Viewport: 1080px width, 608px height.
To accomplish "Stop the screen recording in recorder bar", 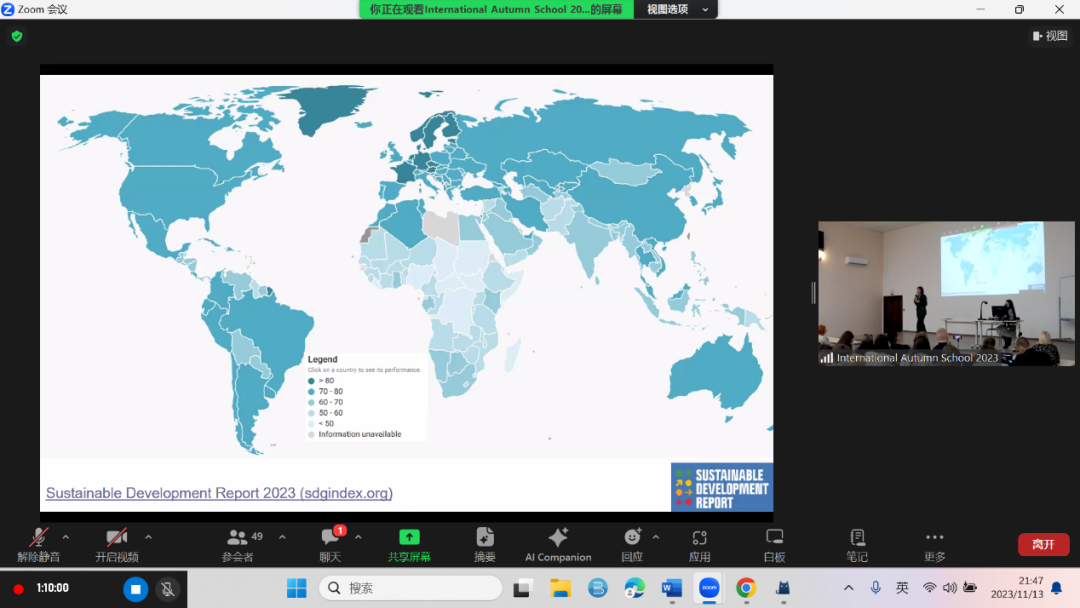I will click(x=136, y=589).
